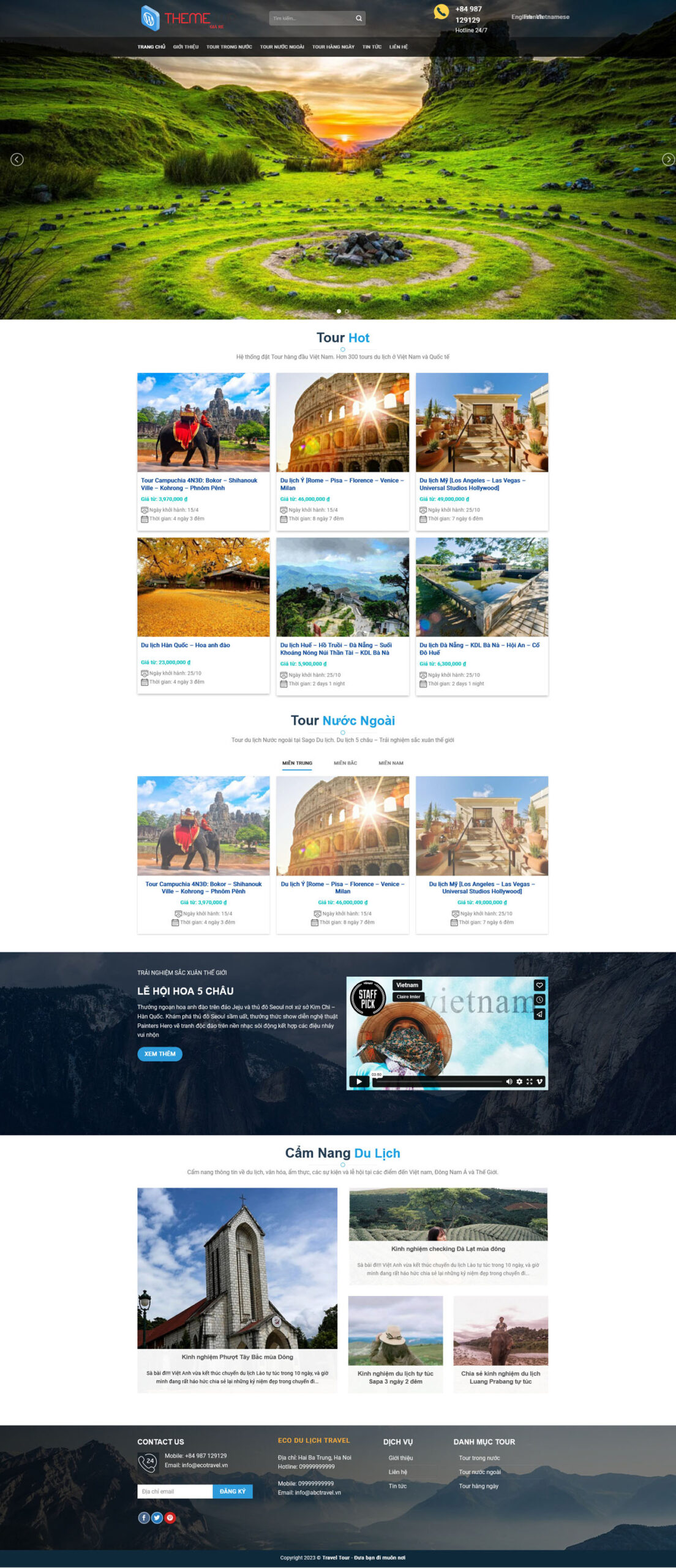Open Du lịch Hàn Quốc – Hoa anh đào
This screenshot has width=676, height=1568.
pyautogui.click(x=186, y=645)
